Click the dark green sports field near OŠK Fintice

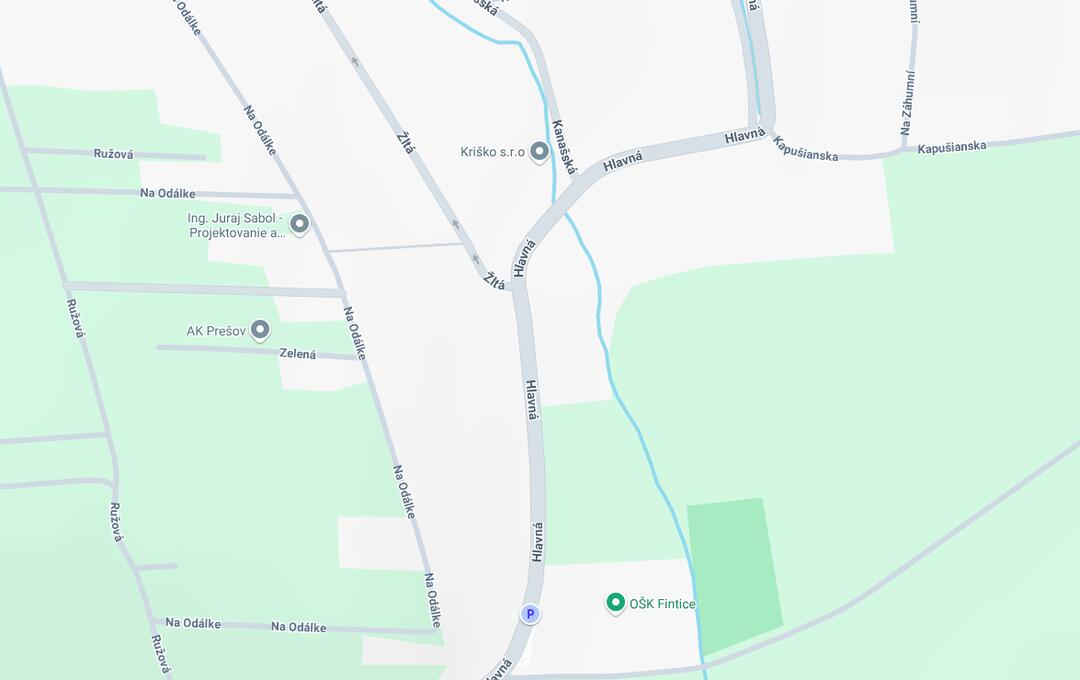[x=734, y=575]
